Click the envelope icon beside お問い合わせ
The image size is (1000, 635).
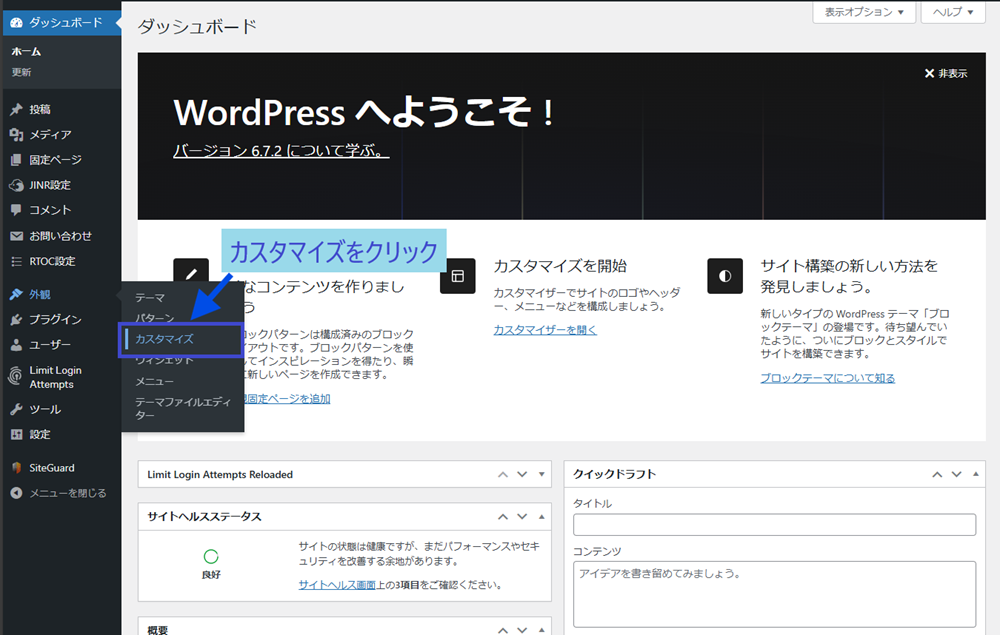click(16, 236)
